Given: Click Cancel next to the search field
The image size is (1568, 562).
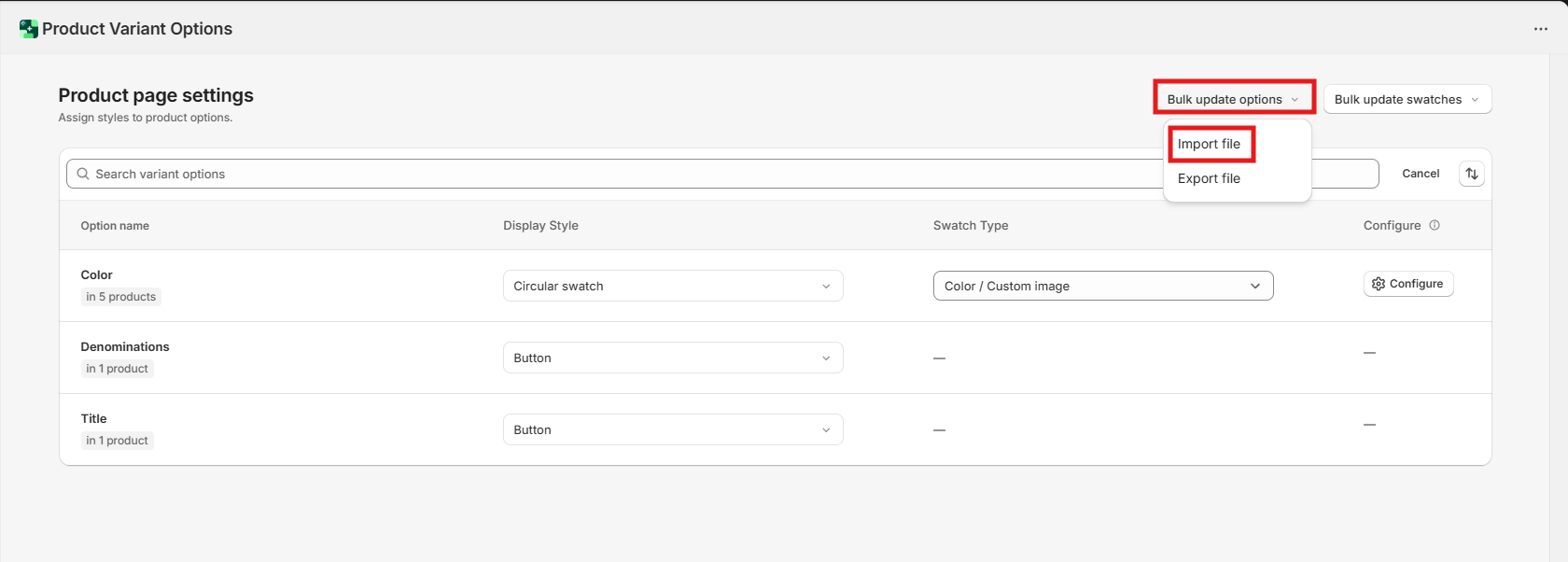Looking at the screenshot, I should 1420,174.
